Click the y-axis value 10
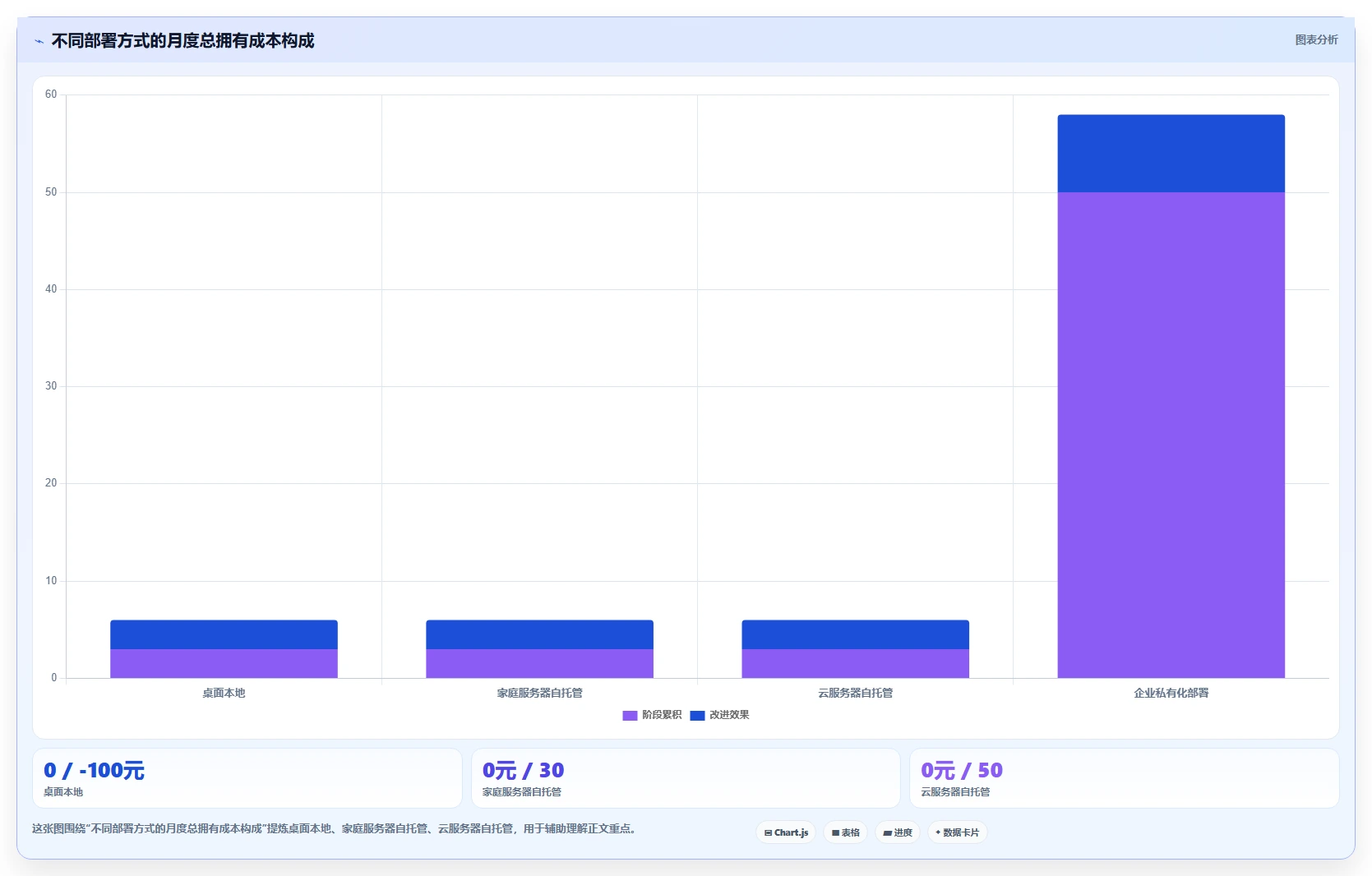Viewport: 1372px width, 876px height. (51, 581)
